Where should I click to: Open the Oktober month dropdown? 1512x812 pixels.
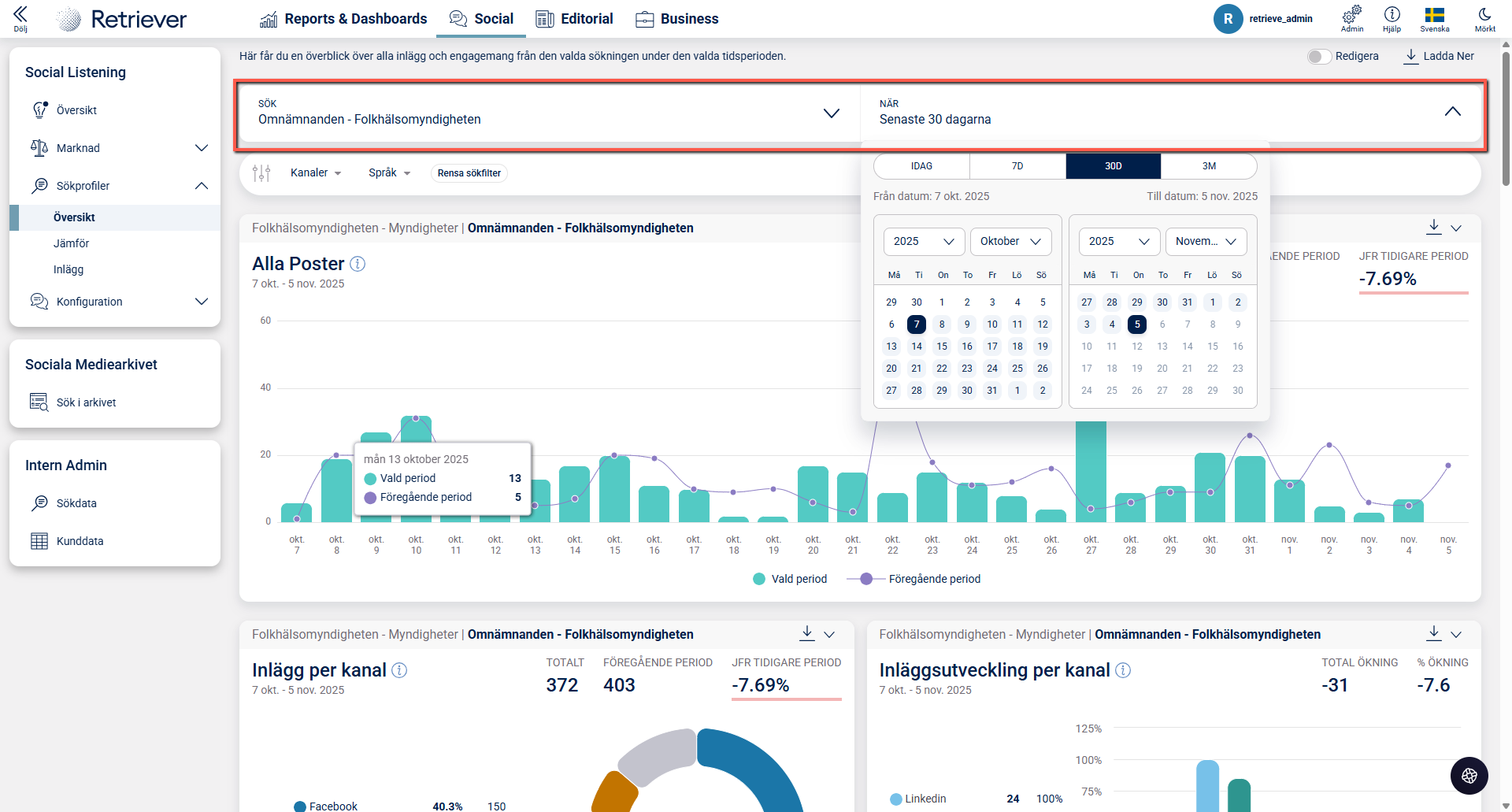[x=1010, y=242]
